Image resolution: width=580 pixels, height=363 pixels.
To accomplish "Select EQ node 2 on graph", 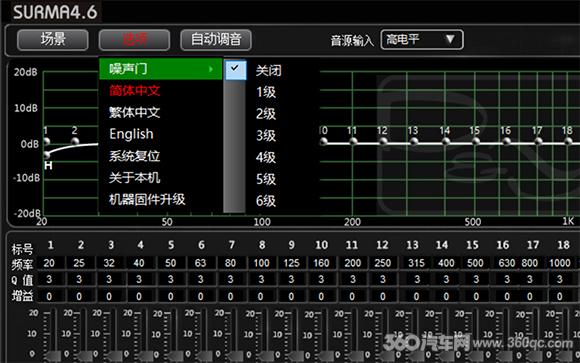I will click(x=75, y=141).
